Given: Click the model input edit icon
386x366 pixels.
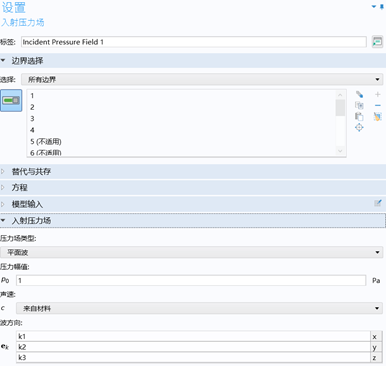Looking at the screenshot, I should (378, 203).
